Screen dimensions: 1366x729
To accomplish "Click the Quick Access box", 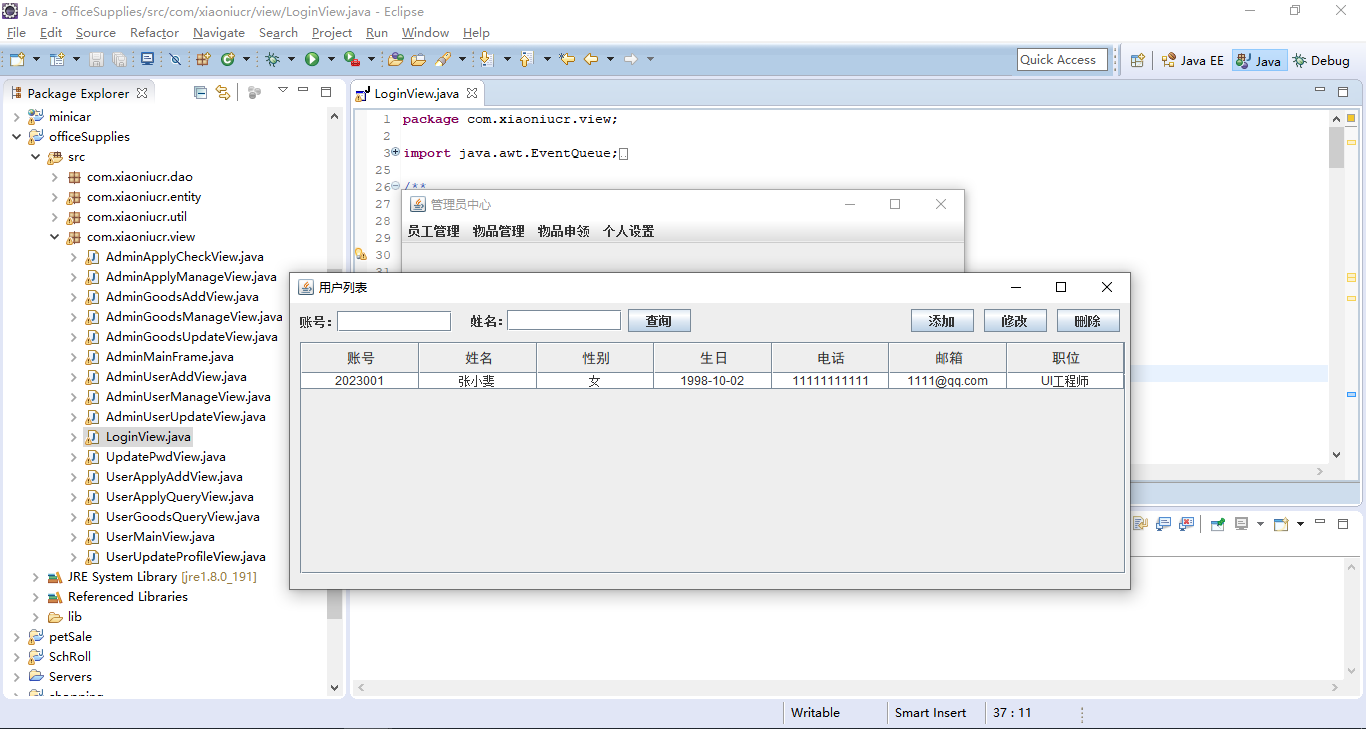I will pyautogui.click(x=1062, y=60).
